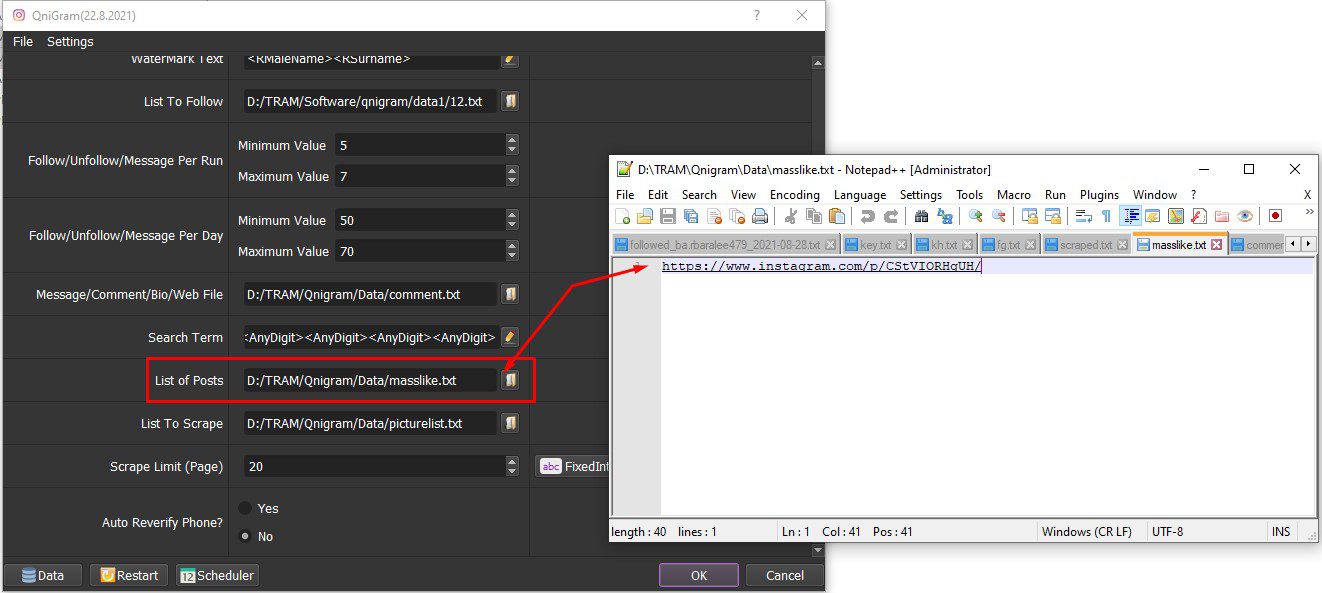Open Notepad++ Encoding menu
Image resolution: width=1322 pixels, height=593 pixels.
795,195
